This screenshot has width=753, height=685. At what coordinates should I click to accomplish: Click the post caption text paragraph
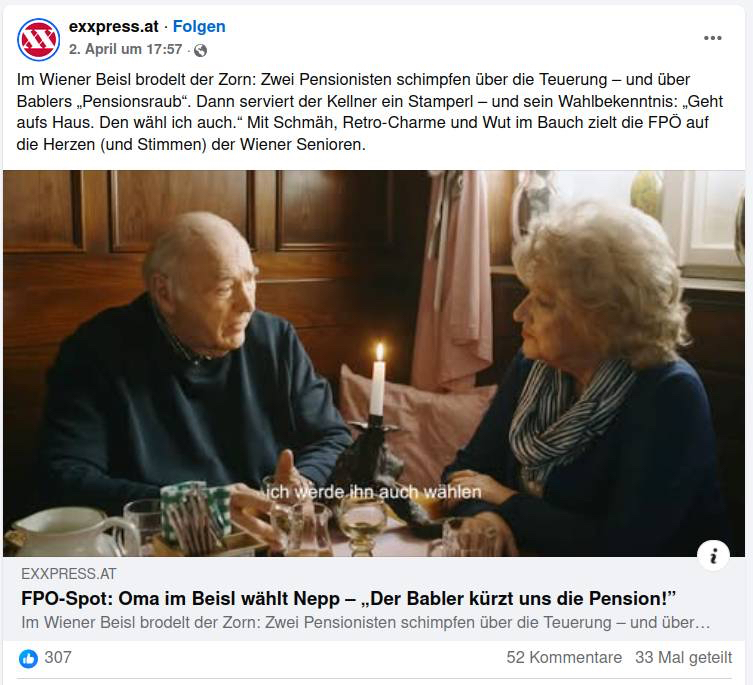pos(370,112)
